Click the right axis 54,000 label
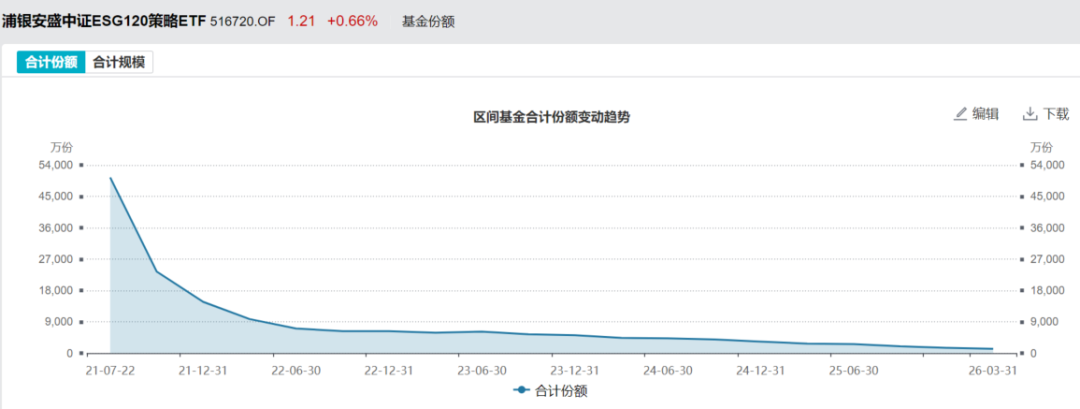 pos(1047,165)
